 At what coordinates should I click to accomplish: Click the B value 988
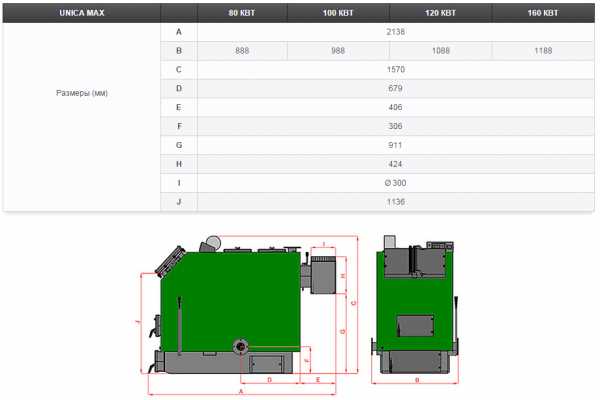pyautogui.click(x=338, y=51)
